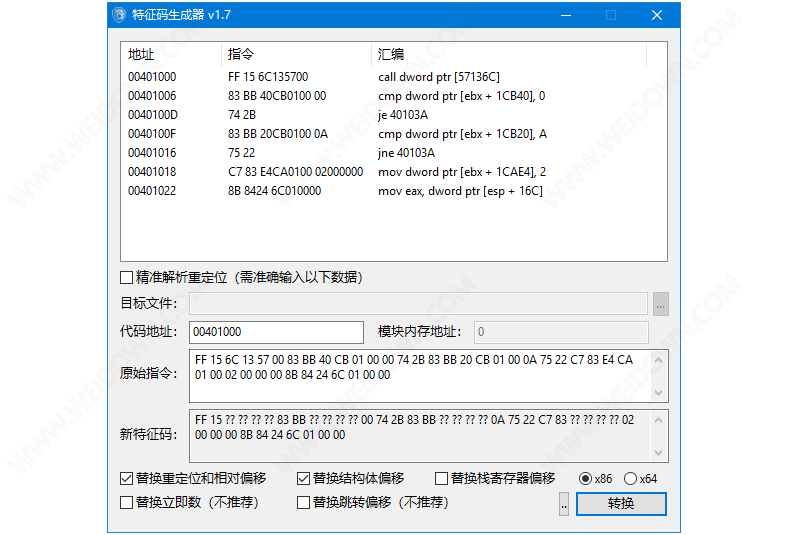Click the small '..' button beside 转换
790x535 pixels.
pyautogui.click(x=564, y=504)
